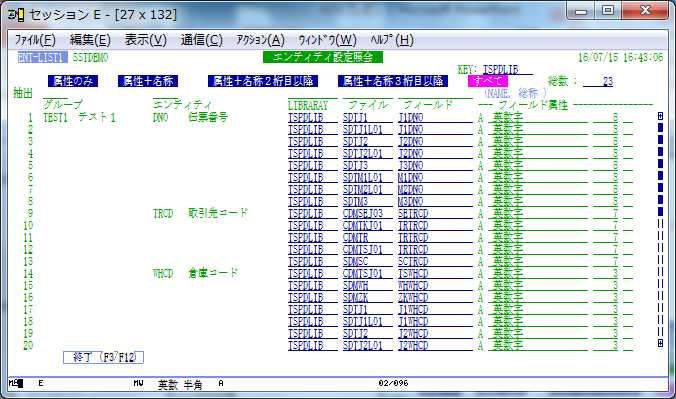
Task: Click the 総数 field showing 23
Action: (598, 81)
